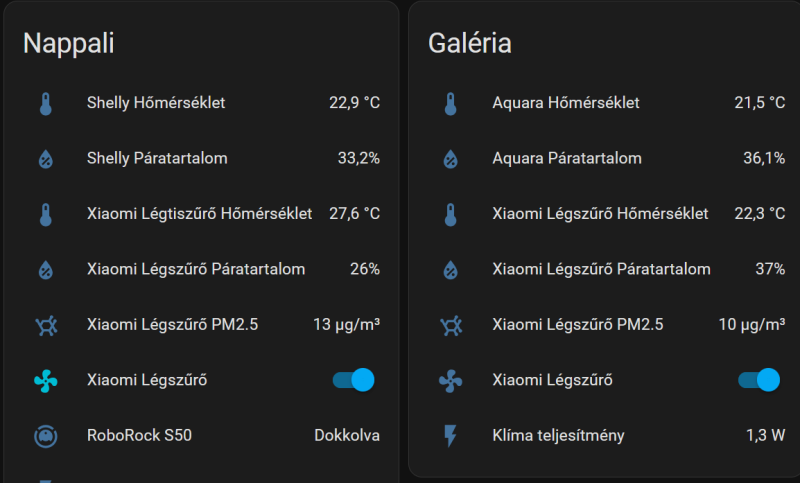Open Xiaomi Légtiszűrő Hőmérséklet 27,6 °C entity
The height and width of the screenshot is (483, 800).
(208, 214)
